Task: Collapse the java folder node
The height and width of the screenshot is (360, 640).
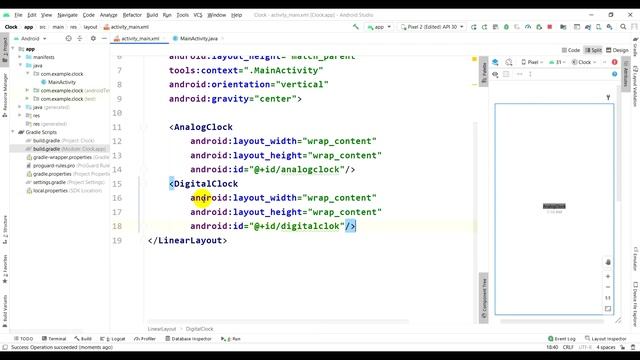Action: (x=20, y=65)
